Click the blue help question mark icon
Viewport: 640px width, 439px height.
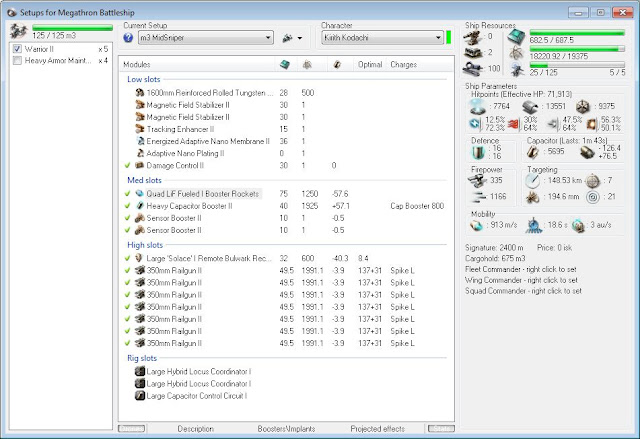click(128, 38)
